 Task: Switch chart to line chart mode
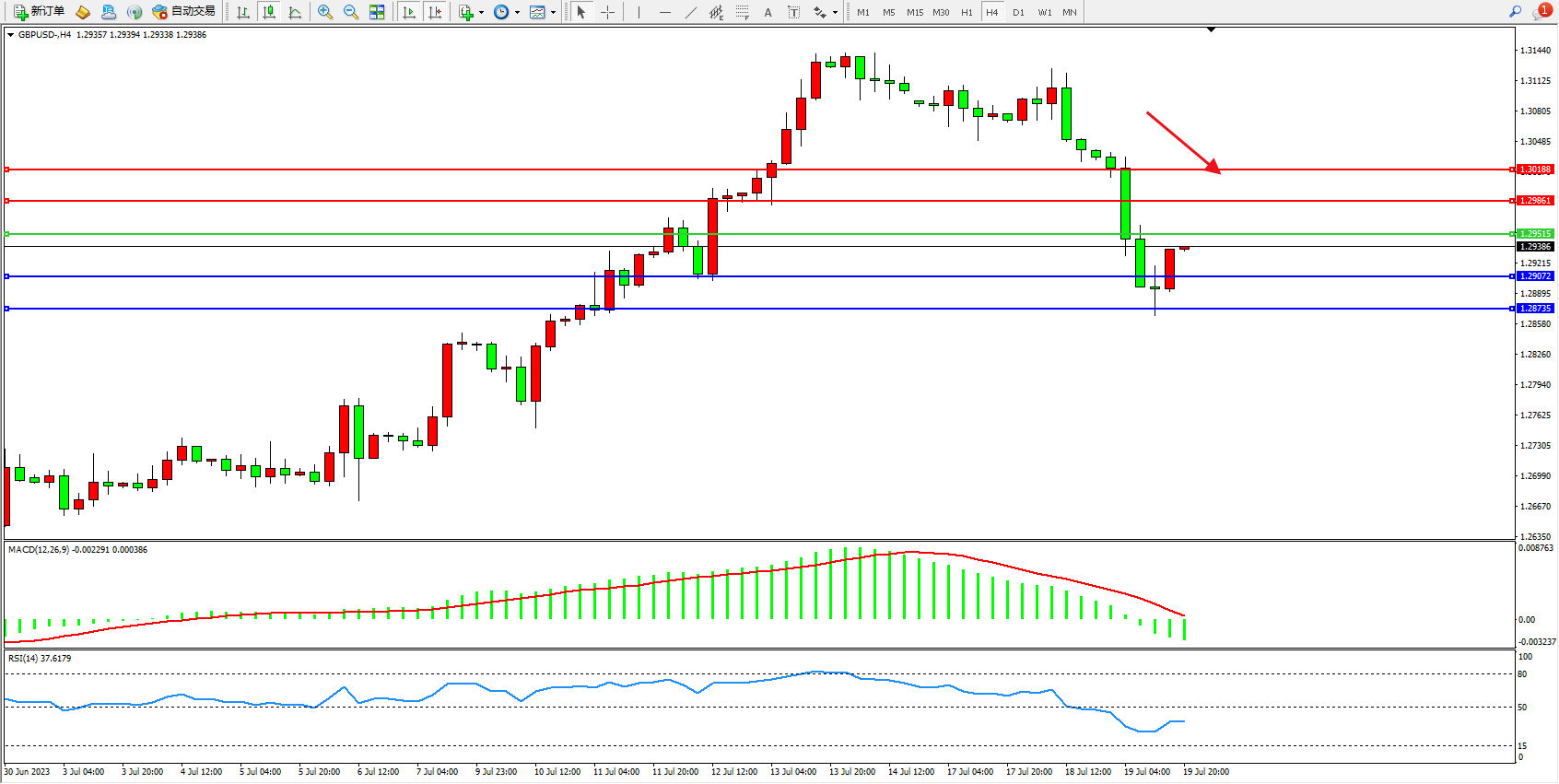coord(295,12)
